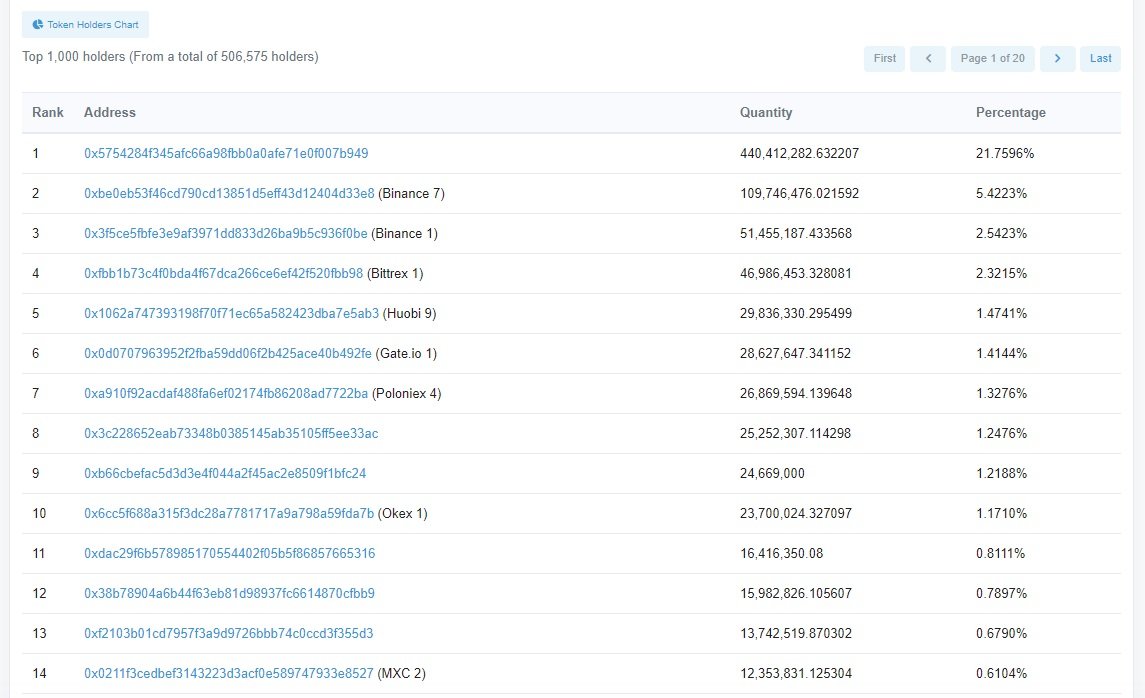This screenshot has width=1145, height=698.
Task: Click the Percentage column header
Action: click(x=1010, y=113)
